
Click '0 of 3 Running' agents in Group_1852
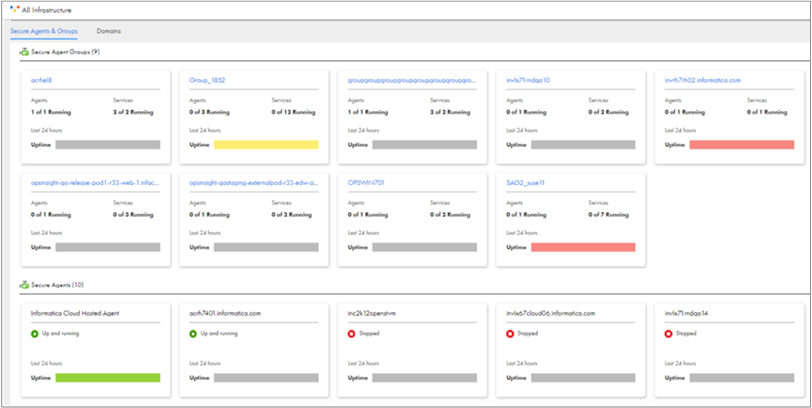tap(209, 112)
